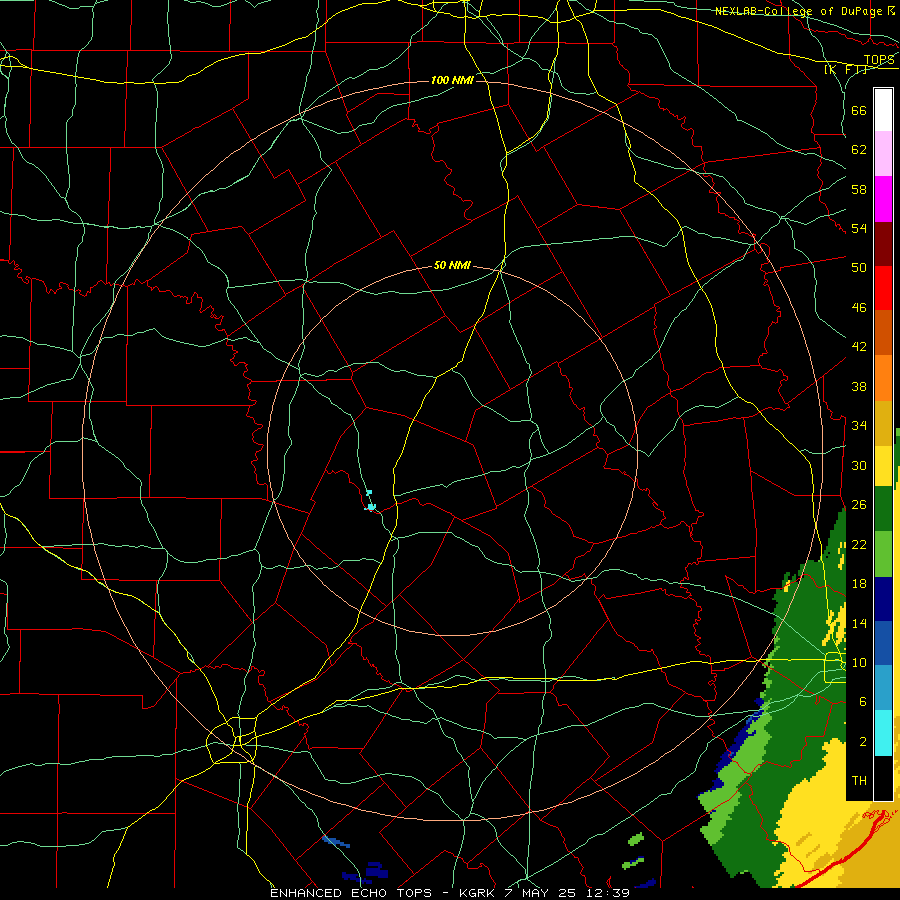Click the legend value "22"
900x900 pixels.
(859, 545)
